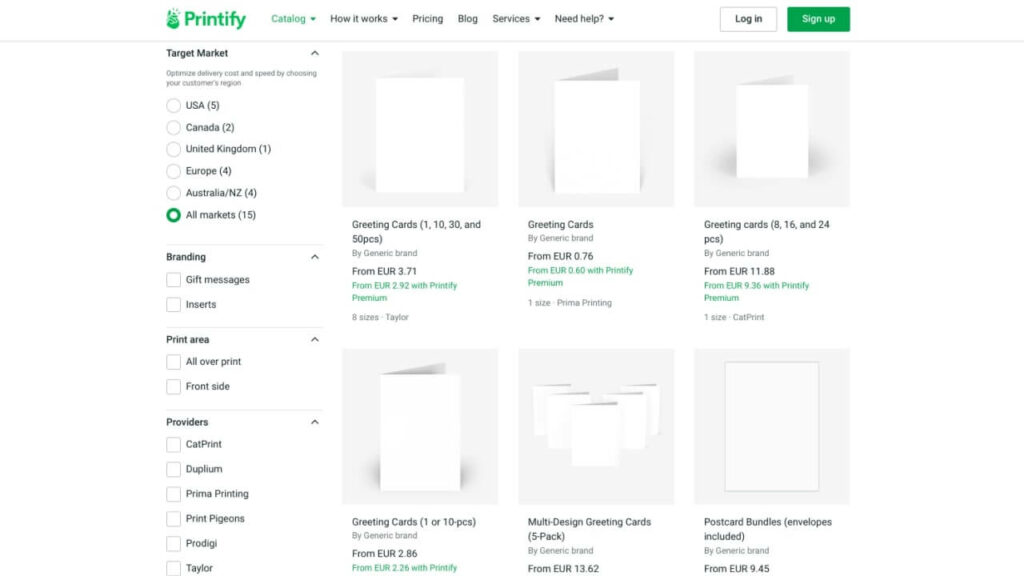Open the Multi-Design Greeting Cards product
Viewport: 1024px width, 576px height.
pyautogui.click(x=590, y=521)
